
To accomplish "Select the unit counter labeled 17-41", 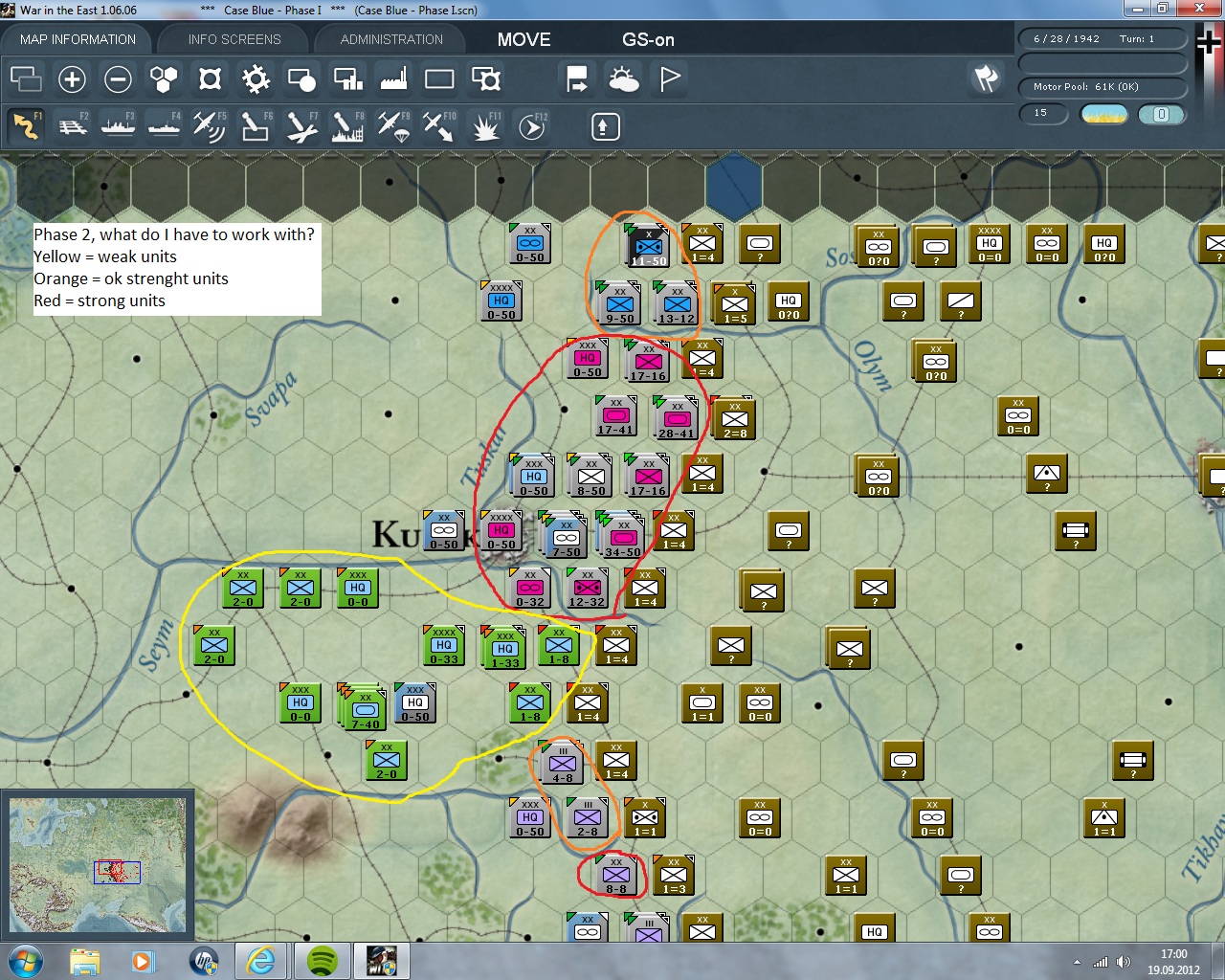I will tap(616, 416).
